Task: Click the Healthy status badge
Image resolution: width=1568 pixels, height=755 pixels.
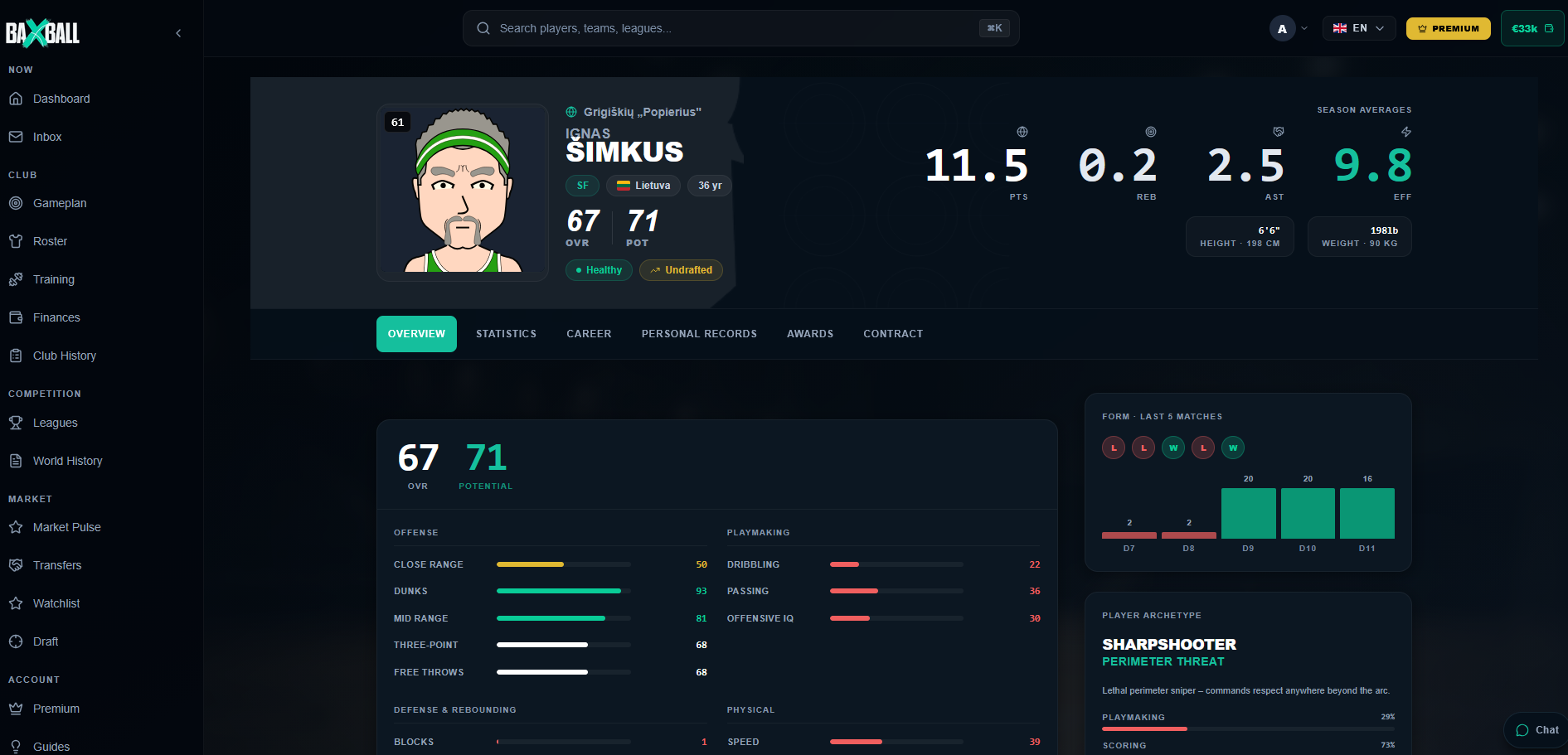Action: coord(599,270)
